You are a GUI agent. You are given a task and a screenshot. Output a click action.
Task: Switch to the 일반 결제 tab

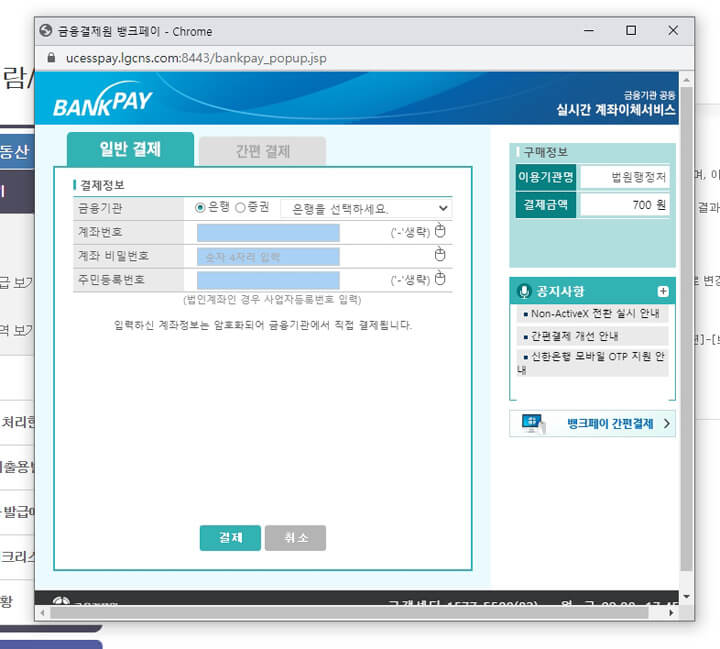(x=130, y=149)
